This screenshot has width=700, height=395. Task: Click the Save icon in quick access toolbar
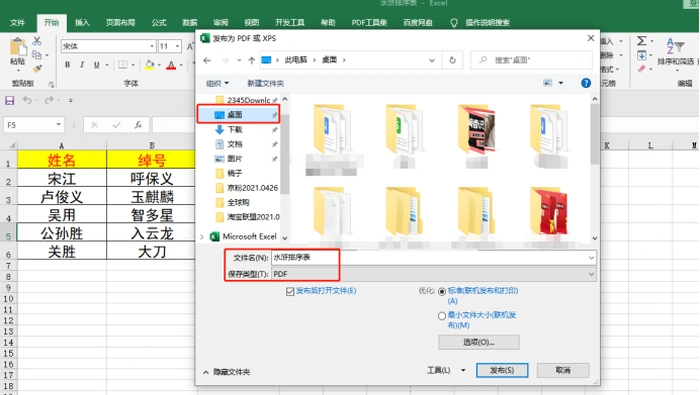(x=9, y=100)
